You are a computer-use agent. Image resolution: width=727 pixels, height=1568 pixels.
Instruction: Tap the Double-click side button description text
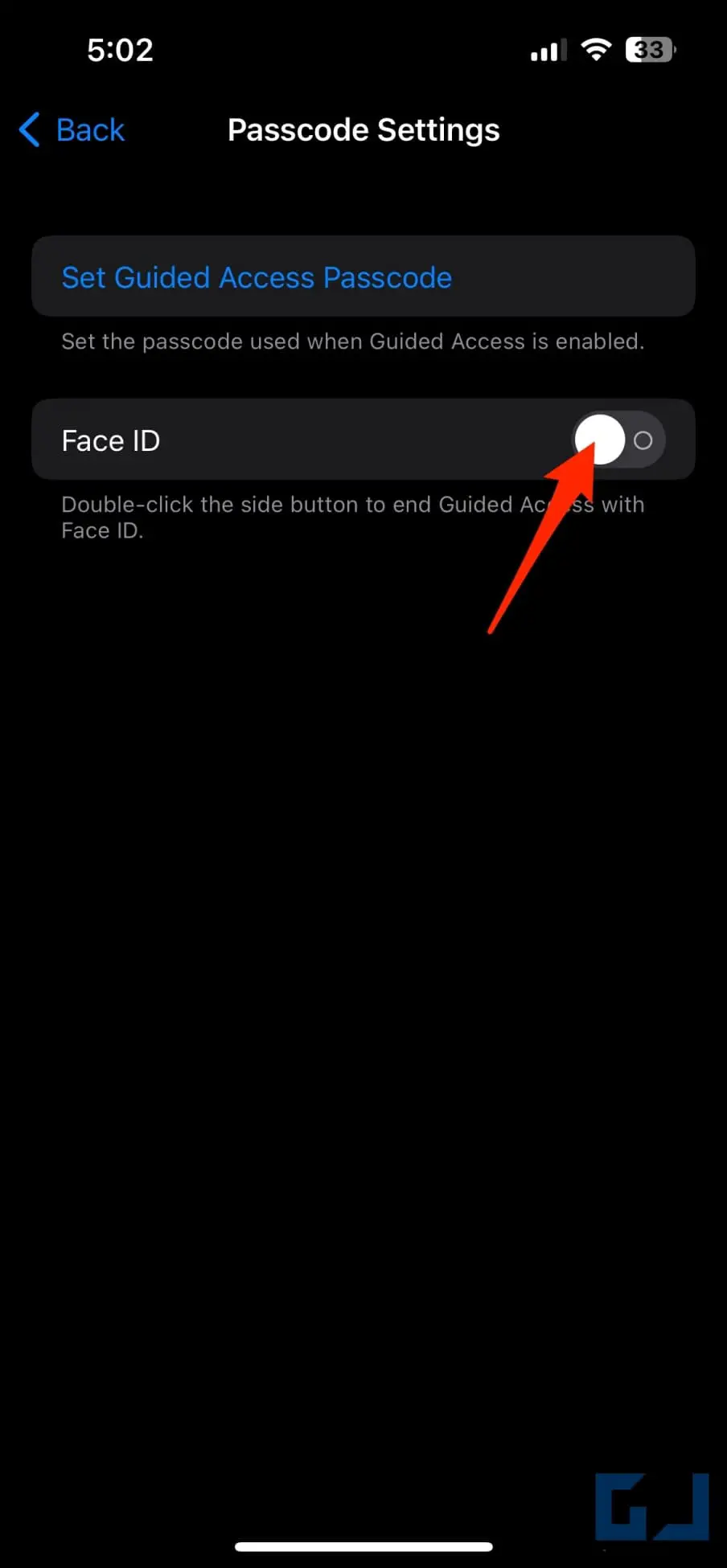353,518
